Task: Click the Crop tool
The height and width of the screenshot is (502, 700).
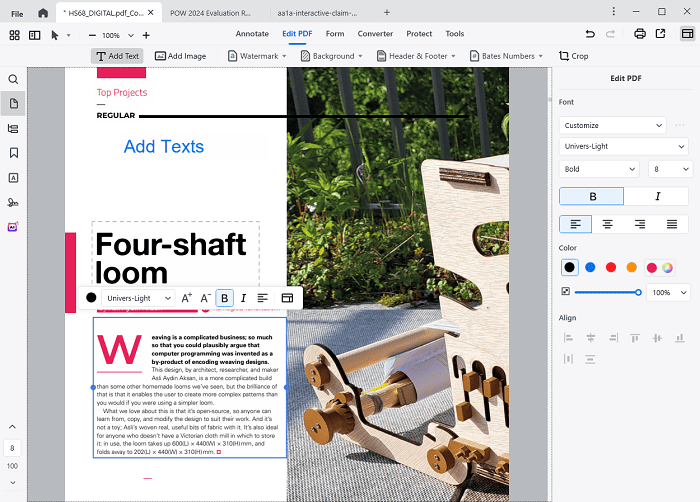Action: 574,56
